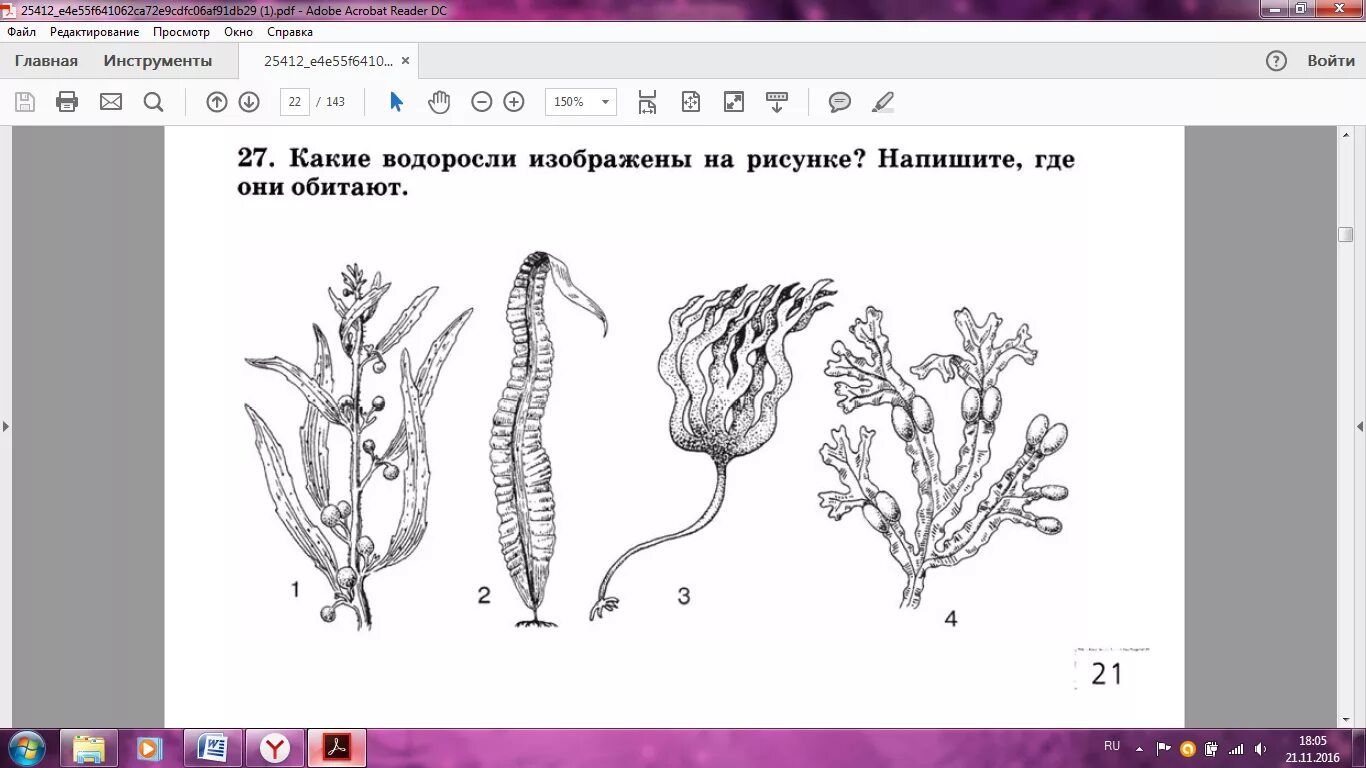Expand the right tools pane arrow
Screen dimensions: 1366x768
click(1359, 426)
